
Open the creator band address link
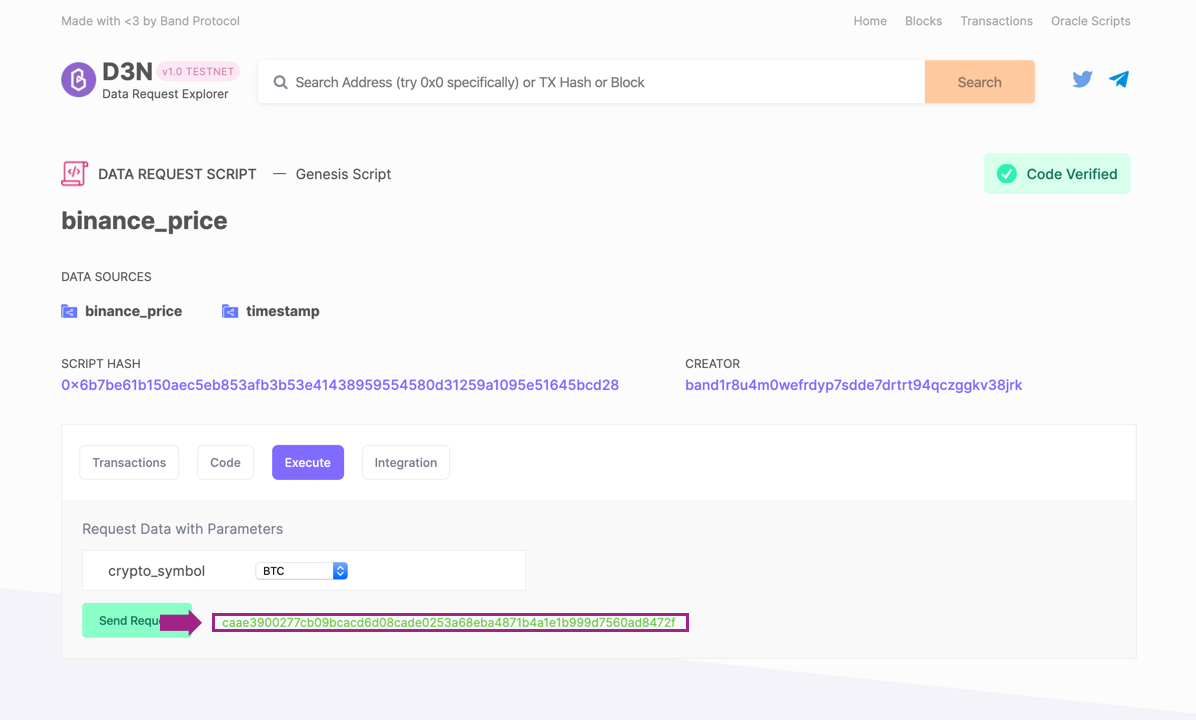point(853,385)
